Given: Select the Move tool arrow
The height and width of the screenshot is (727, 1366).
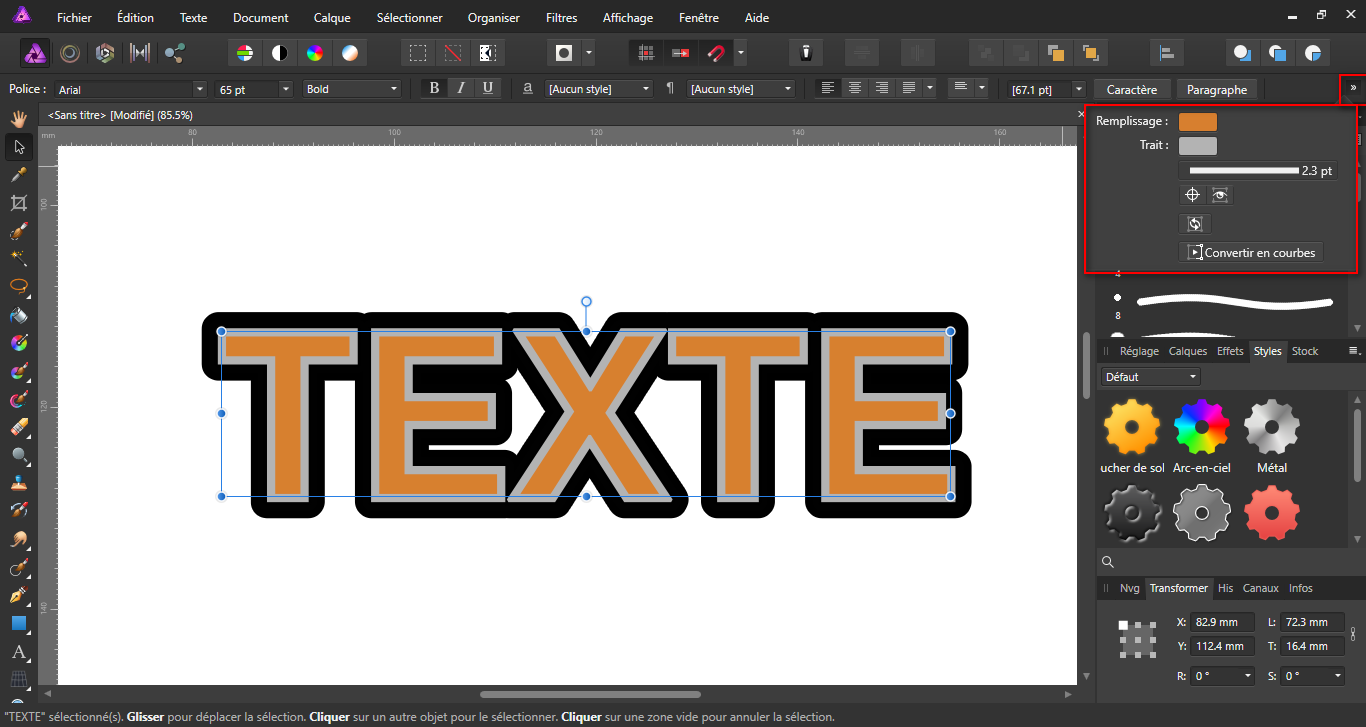Looking at the screenshot, I should coord(18,148).
